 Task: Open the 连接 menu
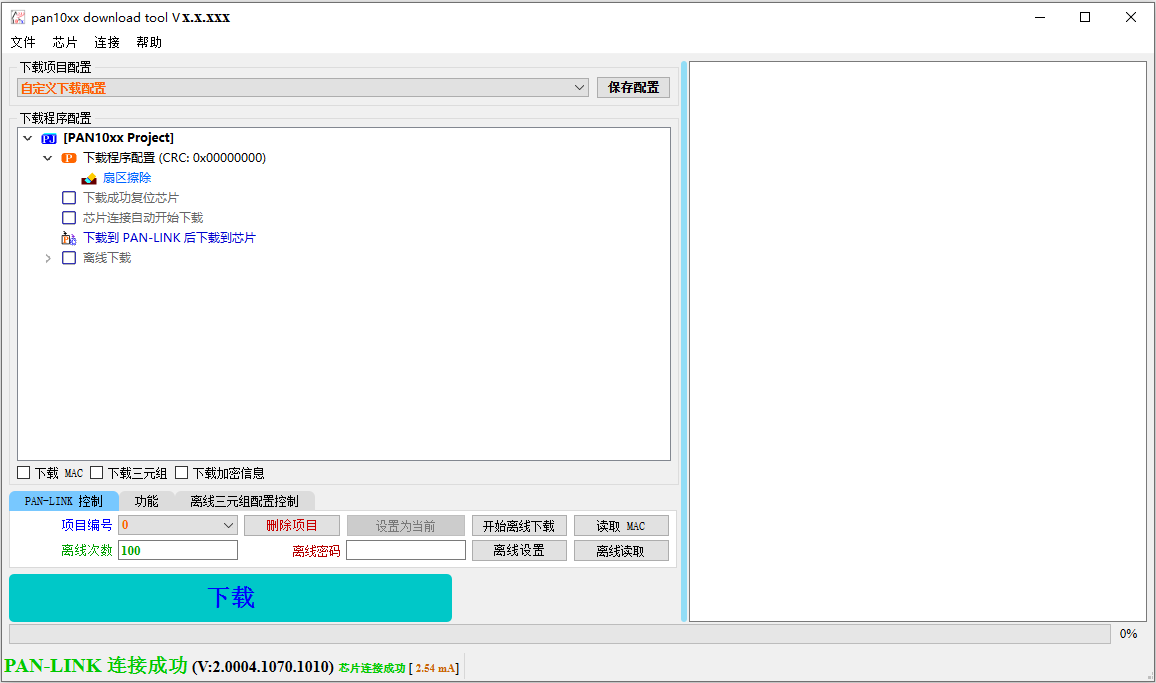click(x=107, y=42)
